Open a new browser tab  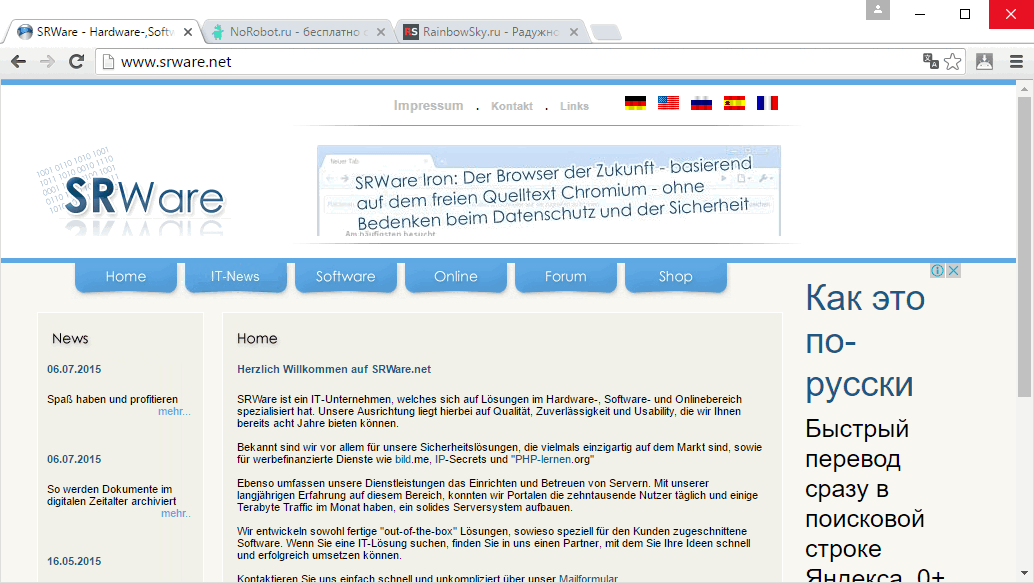605,32
